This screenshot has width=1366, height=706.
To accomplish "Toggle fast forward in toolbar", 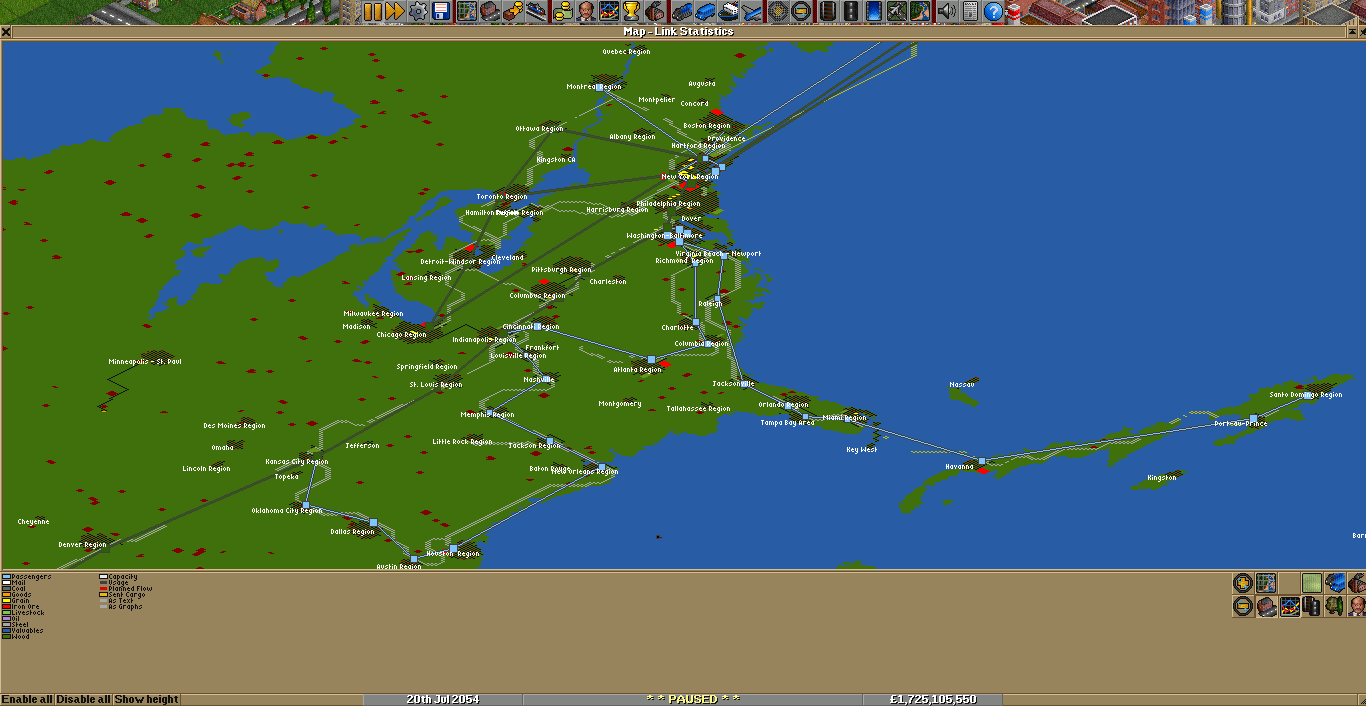I will [395, 11].
